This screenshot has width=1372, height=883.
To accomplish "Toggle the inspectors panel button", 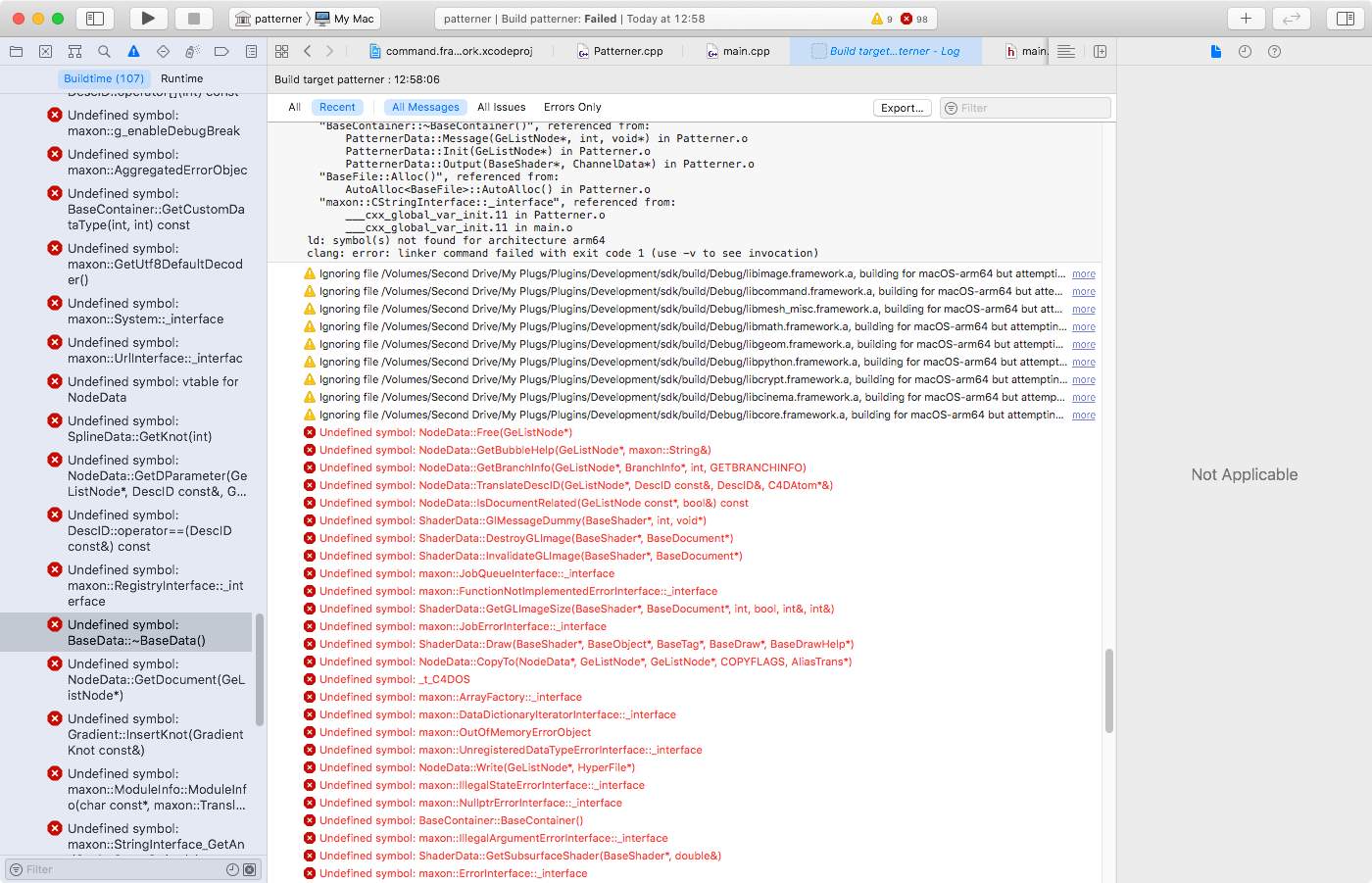I will tap(1346, 19).
